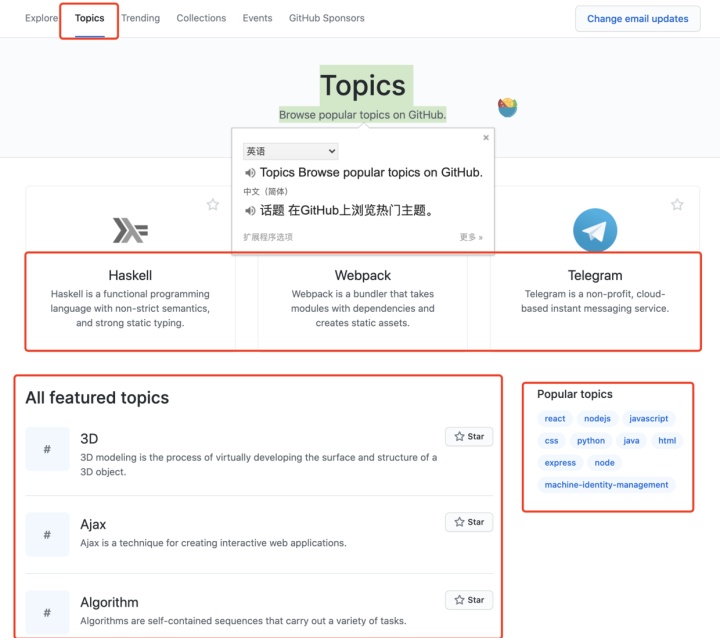Open the Collections tab
Screen dimensions: 720x638
(201, 18)
